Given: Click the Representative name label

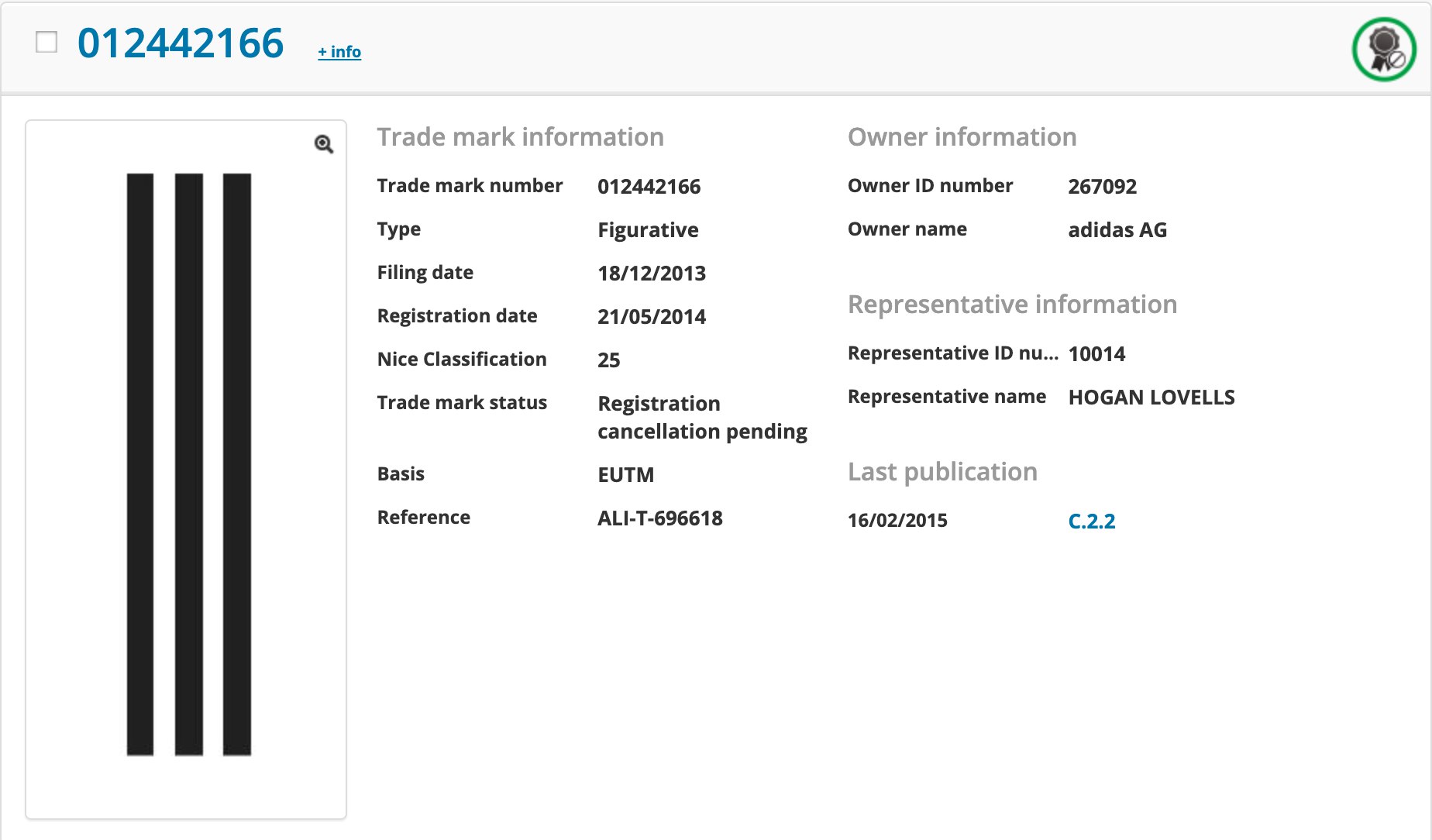Looking at the screenshot, I should tap(947, 396).
